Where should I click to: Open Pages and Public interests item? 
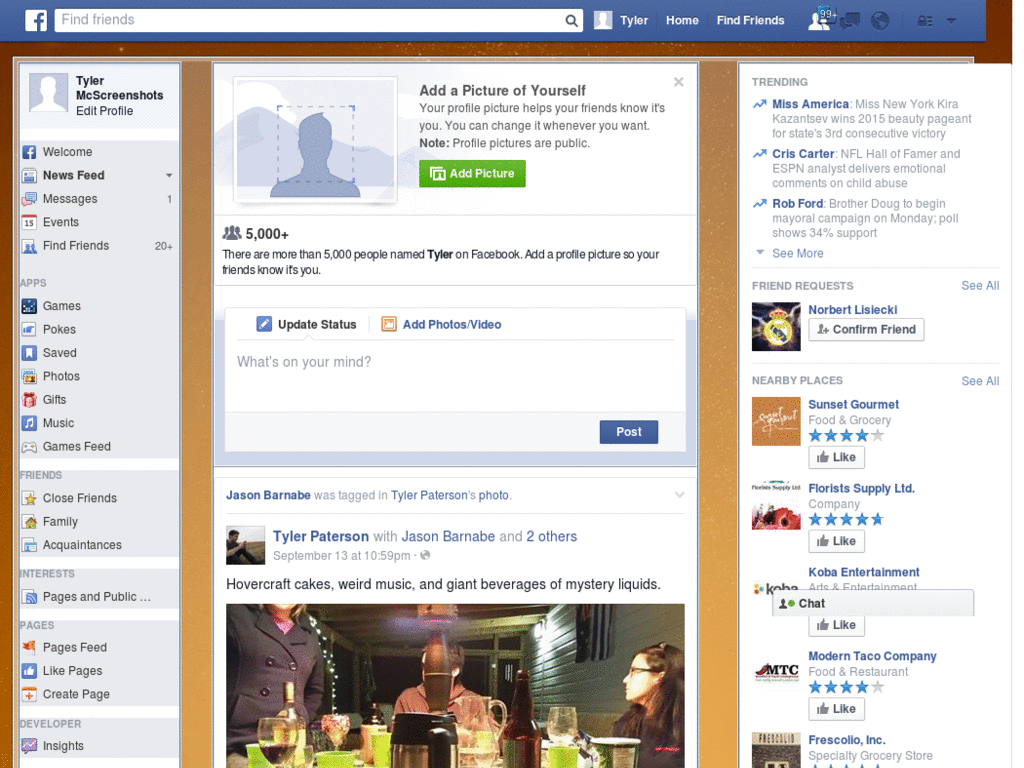pos(99,597)
